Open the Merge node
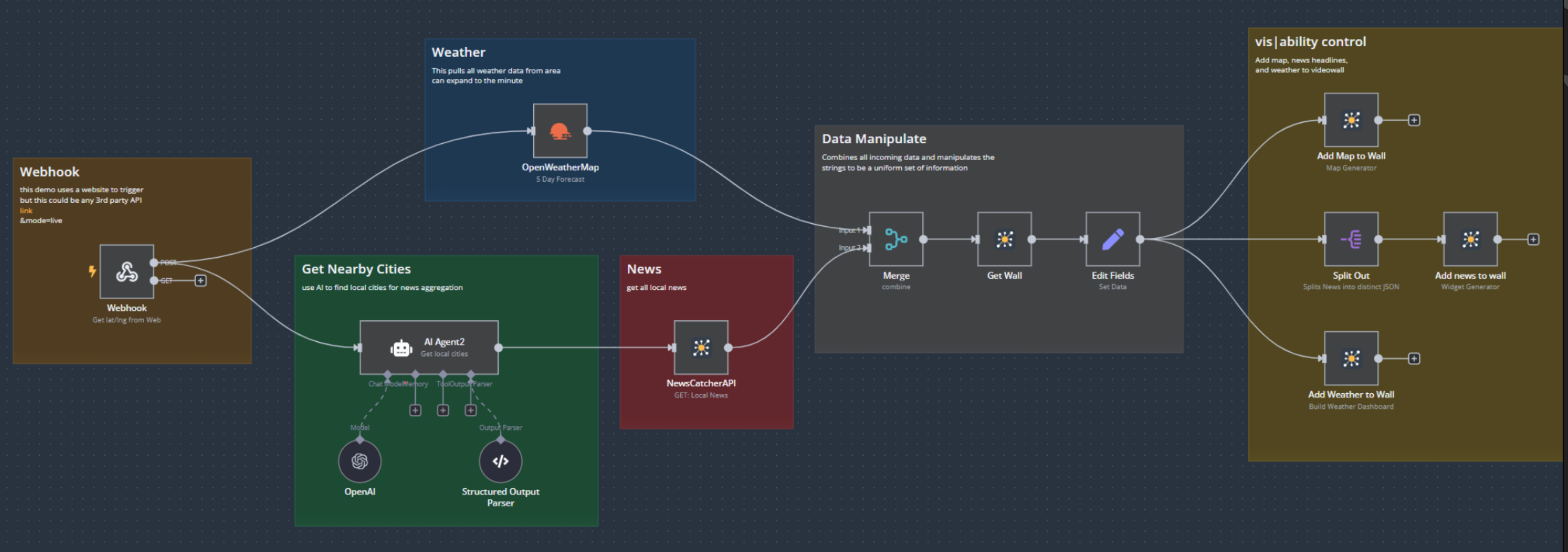Viewport: 1568px width, 552px height. (x=896, y=239)
